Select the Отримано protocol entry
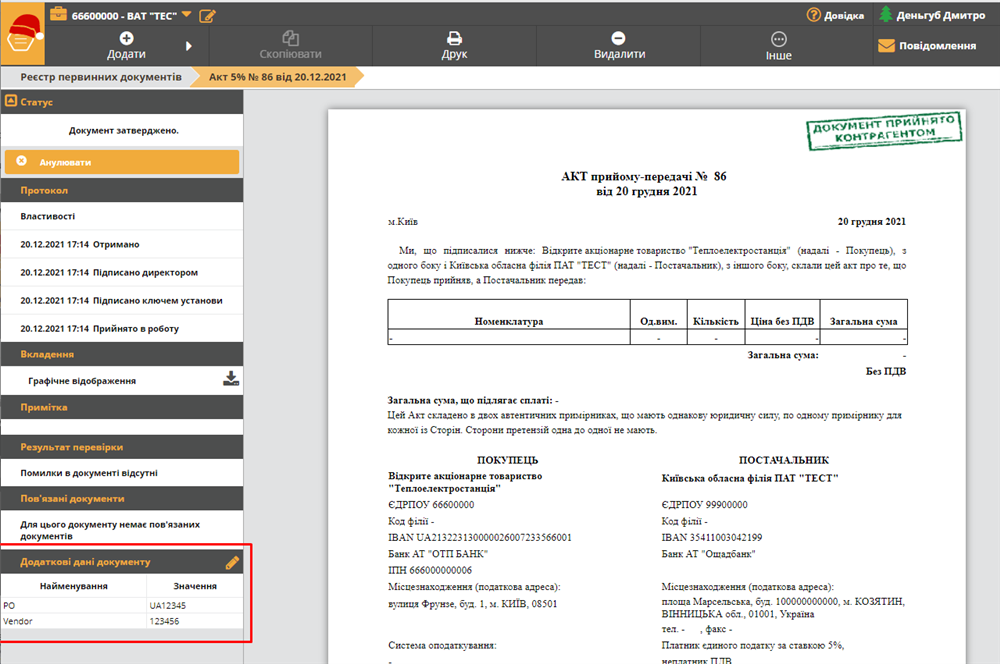1000x664 pixels. (x=122, y=244)
